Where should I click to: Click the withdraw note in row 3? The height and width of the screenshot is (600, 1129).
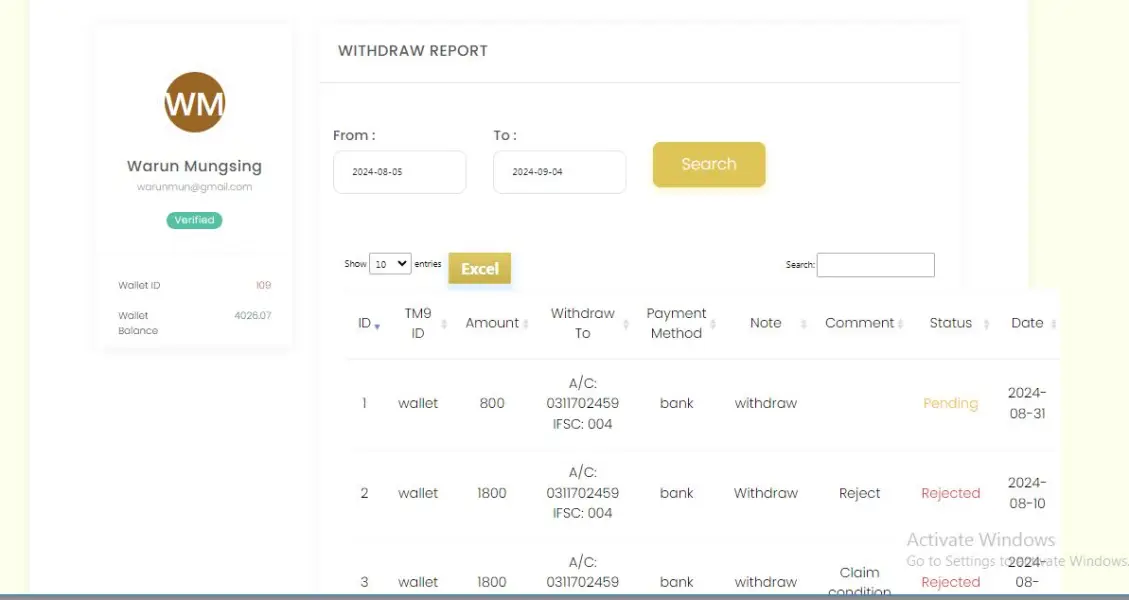pos(765,582)
